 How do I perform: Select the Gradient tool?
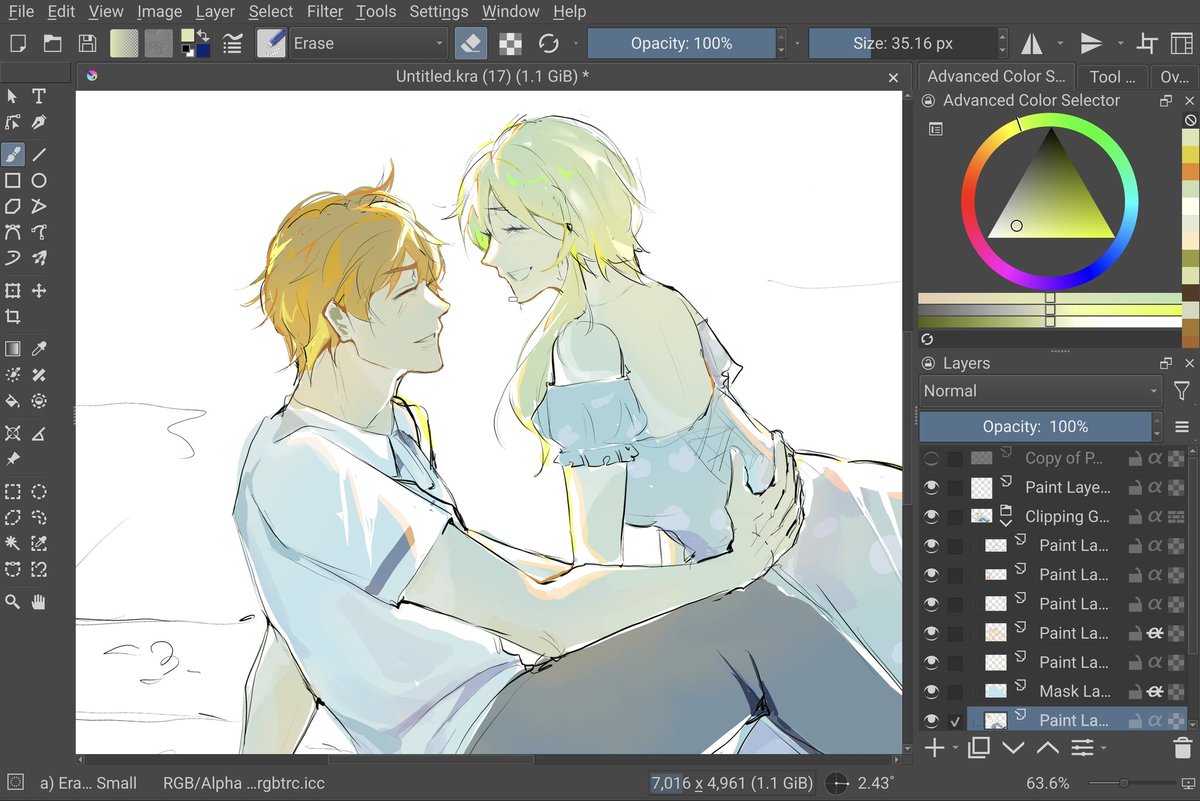12,348
